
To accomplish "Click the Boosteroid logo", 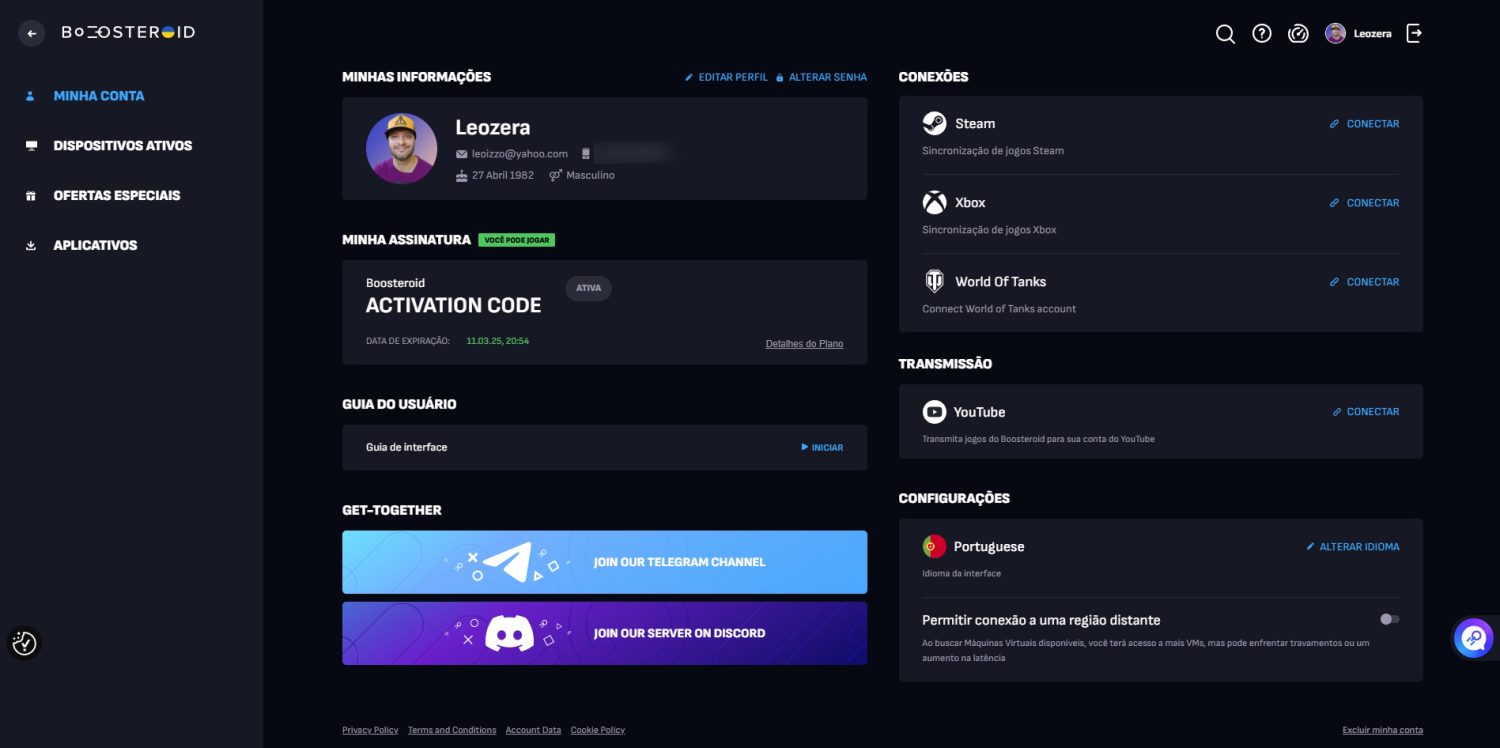I will pos(128,33).
